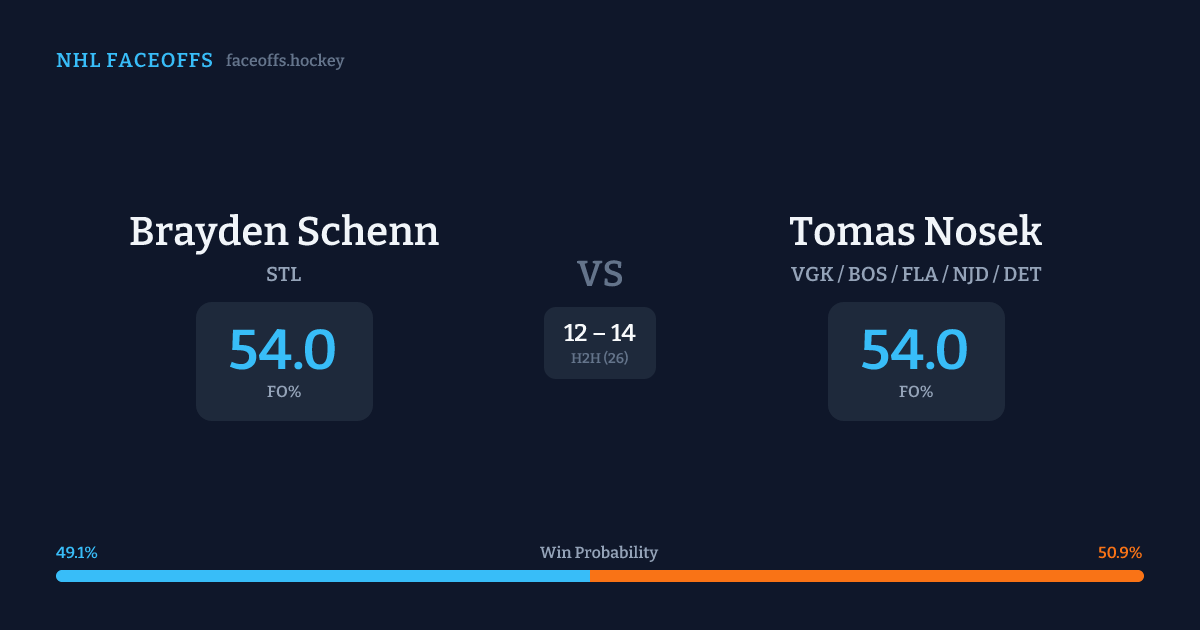Select the Tomas Nosek player name
Image resolution: width=1200 pixels, height=630 pixels.
coord(915,231)
